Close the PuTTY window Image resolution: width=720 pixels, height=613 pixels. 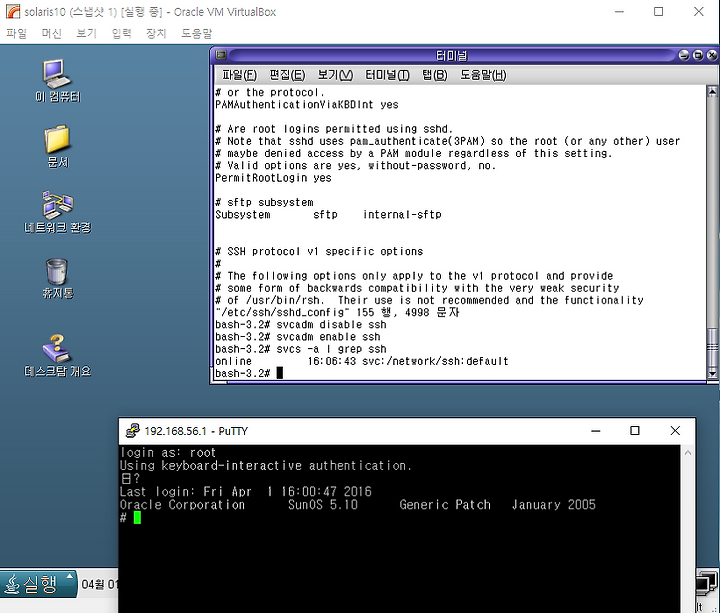pyautogui.click(x=675, y=431)
